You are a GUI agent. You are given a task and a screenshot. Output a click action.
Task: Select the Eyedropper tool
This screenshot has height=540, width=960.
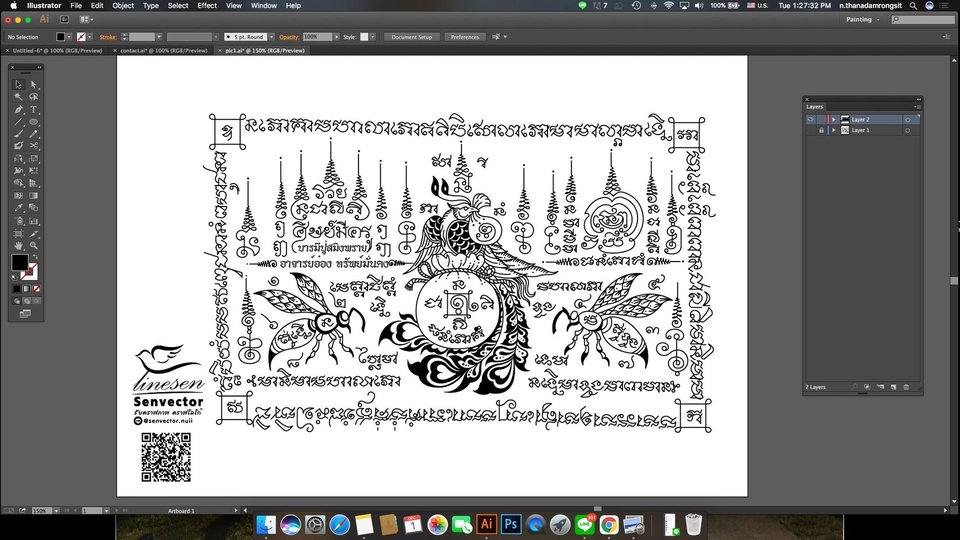[x=18, y=208]
